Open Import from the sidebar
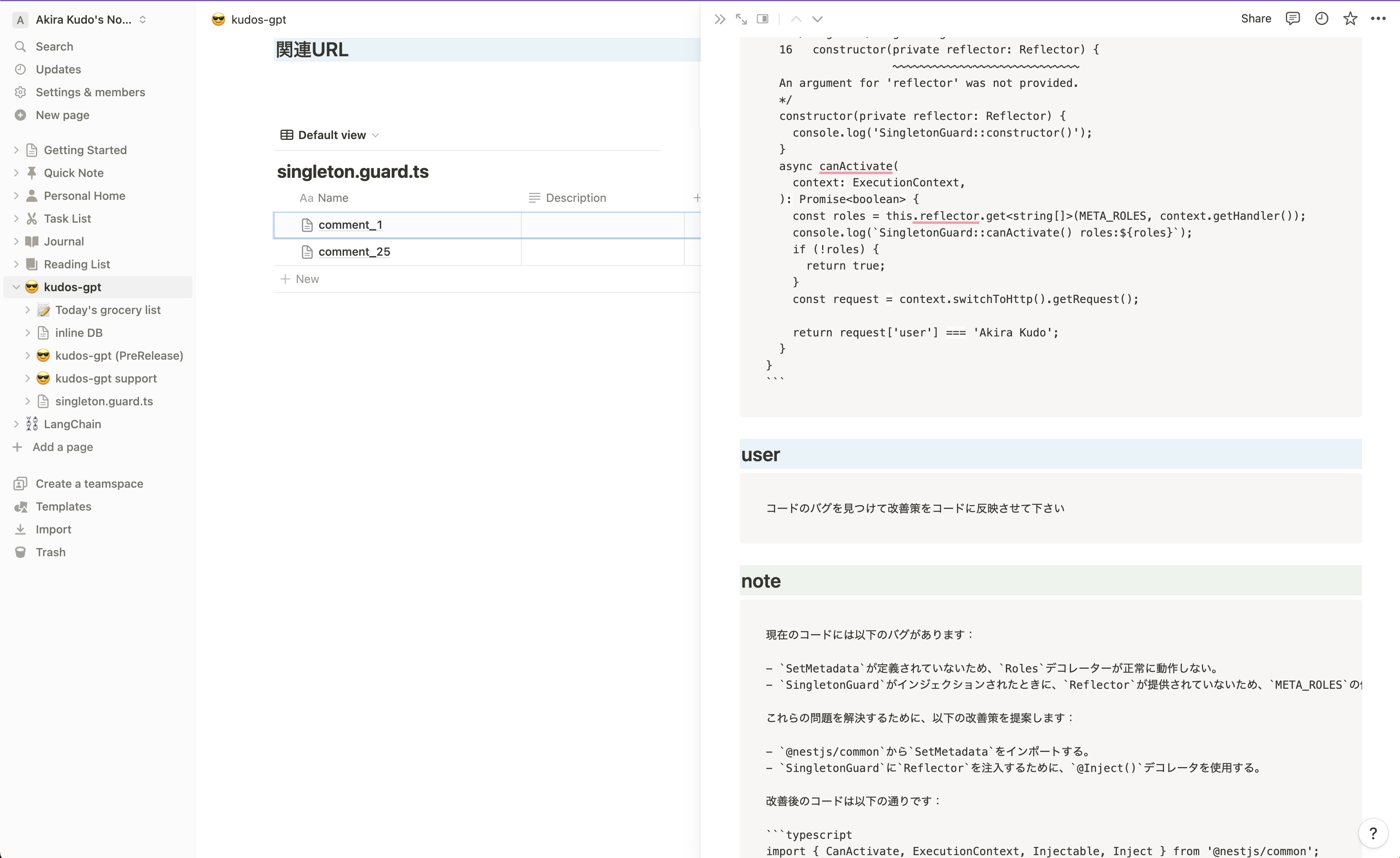 pos(53,529)
